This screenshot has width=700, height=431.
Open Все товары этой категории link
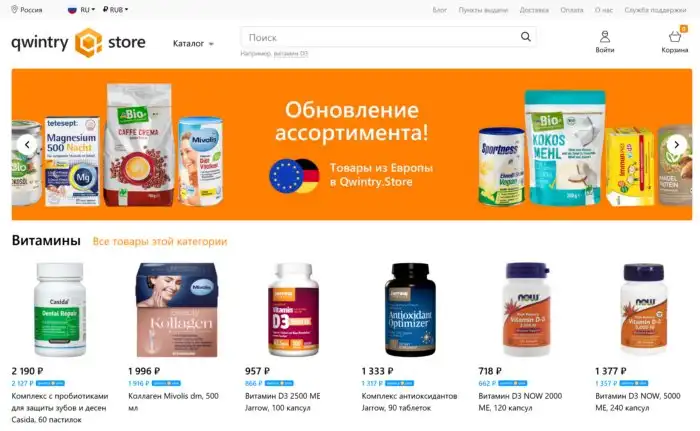click(x=160, y=242)
